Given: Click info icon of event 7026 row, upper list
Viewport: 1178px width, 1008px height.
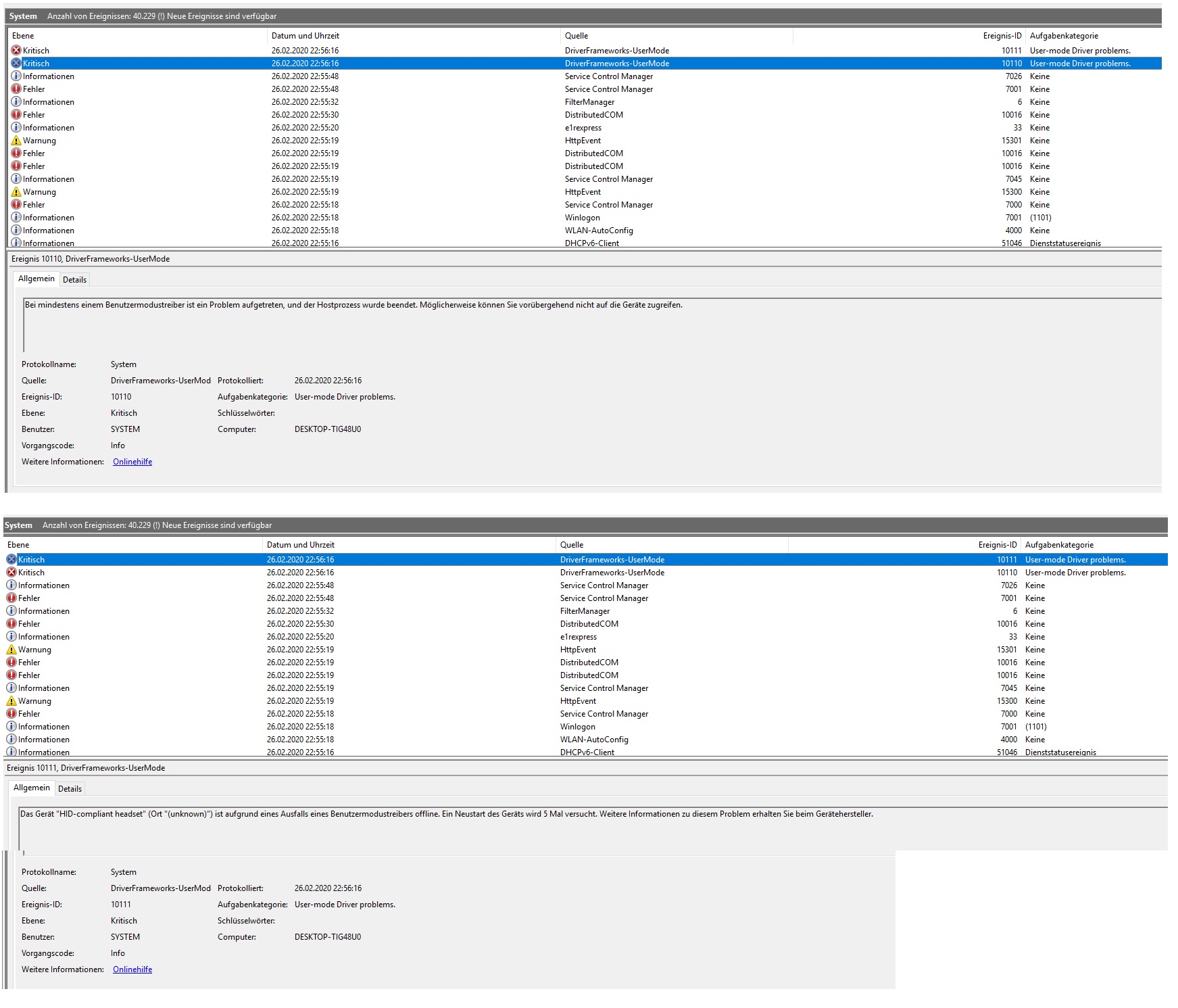Looking at the screenshot, I should tap(16, 76).
